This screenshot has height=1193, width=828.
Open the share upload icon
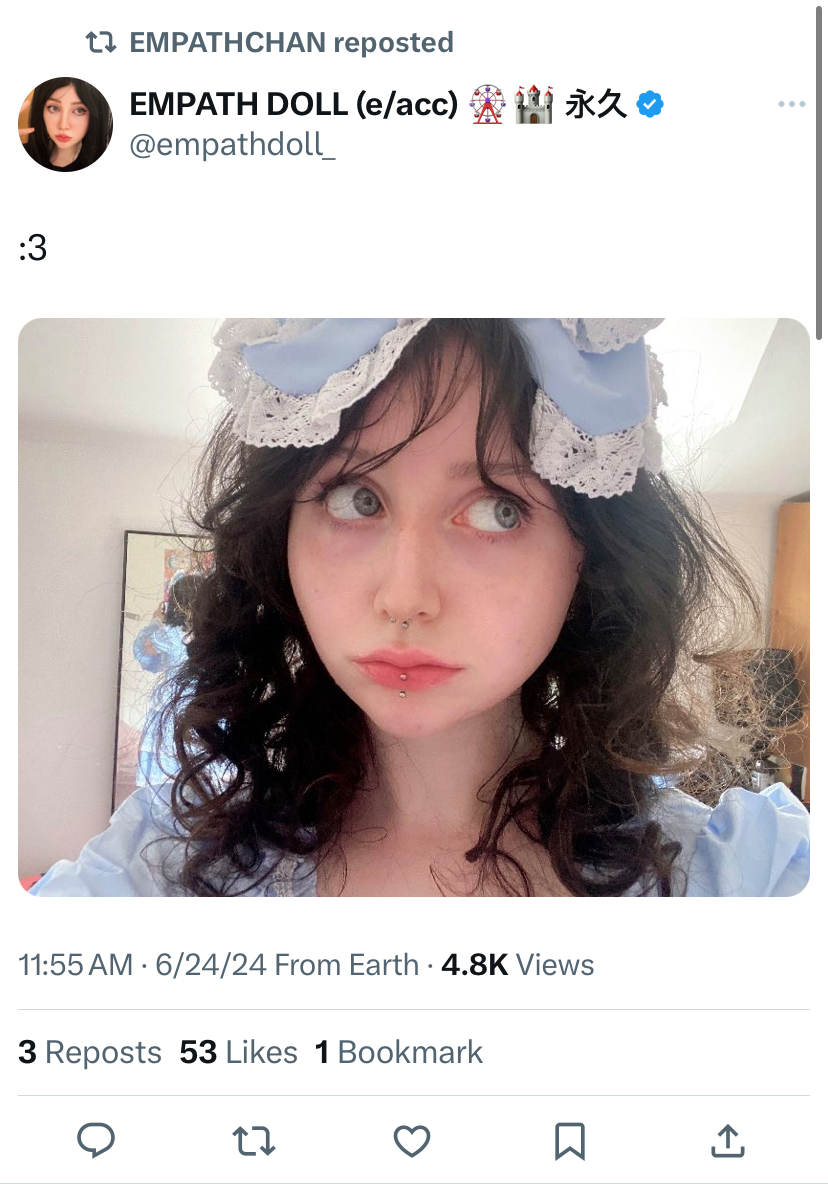pyautogui.click(x=728, y=1141)
